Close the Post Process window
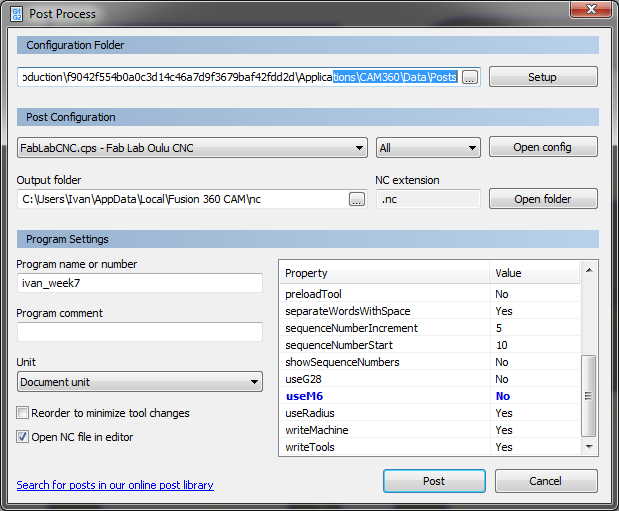The height and width of the screenshot is (511, 619). tap(591, 9)
